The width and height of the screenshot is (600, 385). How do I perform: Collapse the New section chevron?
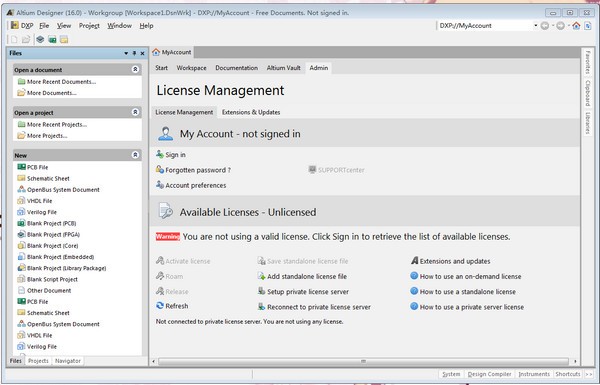[135, 155]
